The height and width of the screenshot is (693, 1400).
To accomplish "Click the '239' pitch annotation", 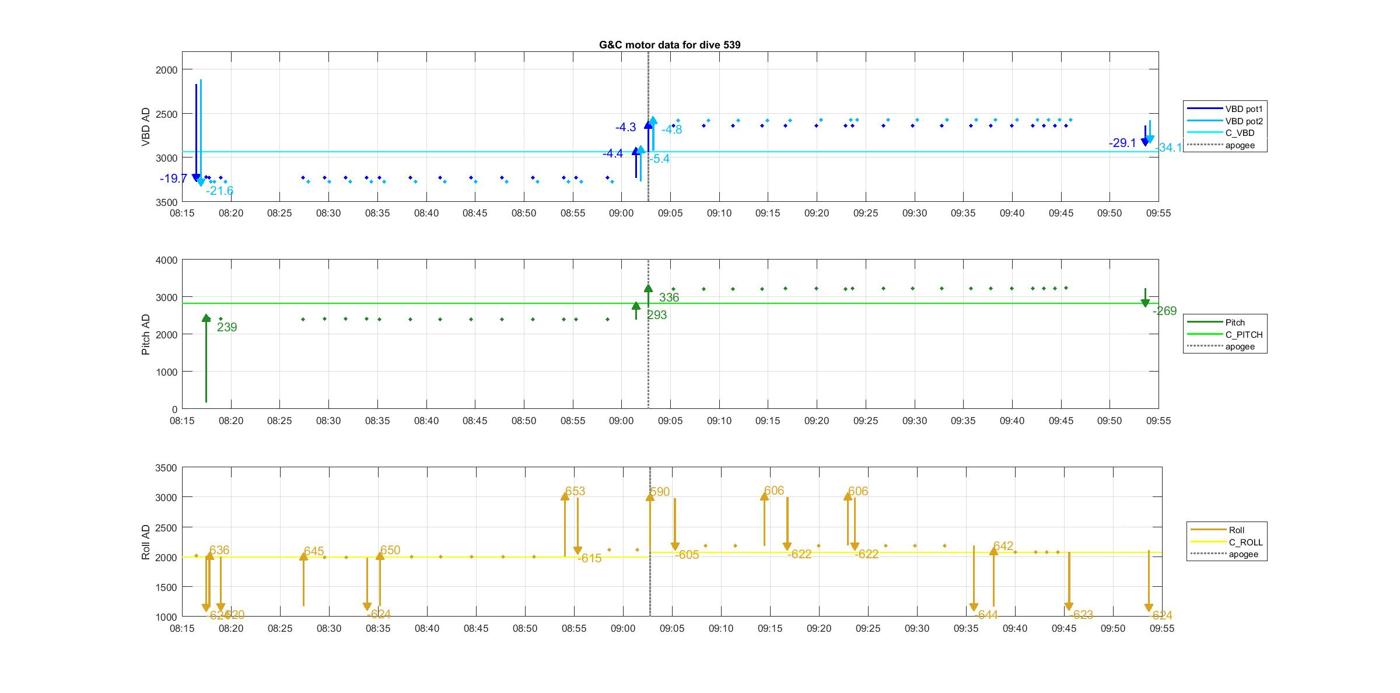I will pyautogui.click(x=227, y=327).
